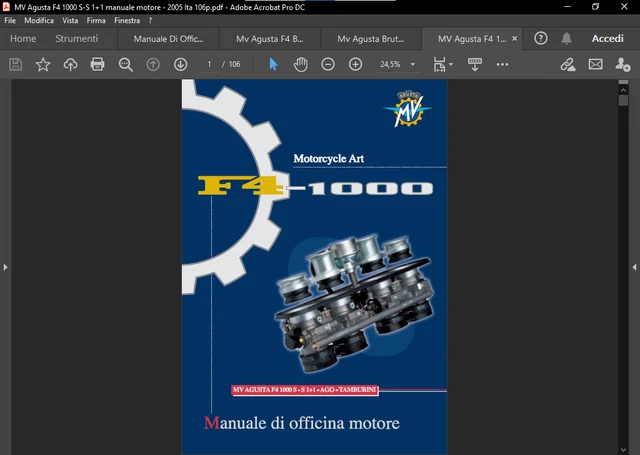Show more tools with the three-dots icon
Screen dimensions: 640x455
tap(502, 64)
